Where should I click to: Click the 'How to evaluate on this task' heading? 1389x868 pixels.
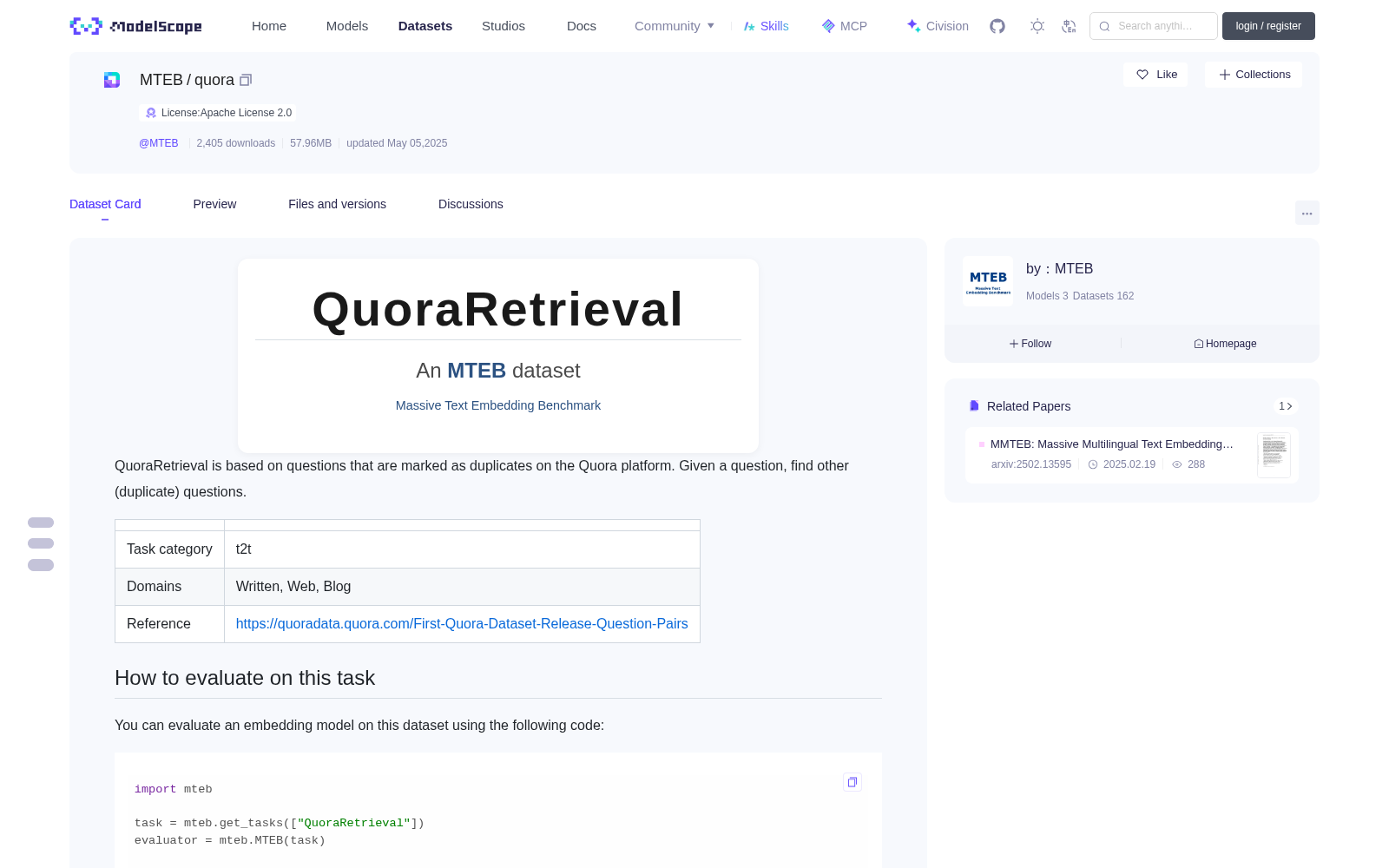[x=245, y=678]
